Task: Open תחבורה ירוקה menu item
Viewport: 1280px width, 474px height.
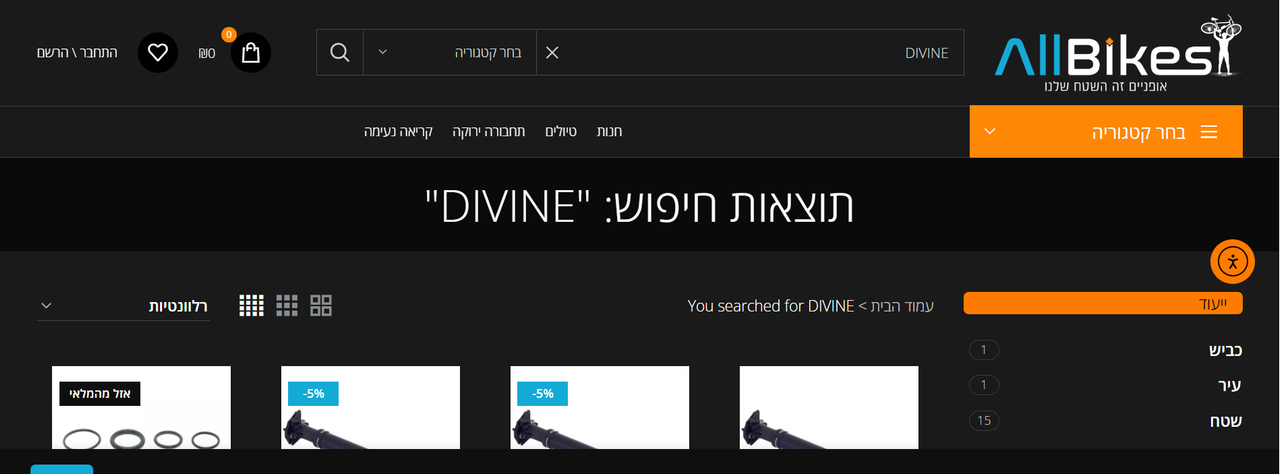Action: pos(488,132)
